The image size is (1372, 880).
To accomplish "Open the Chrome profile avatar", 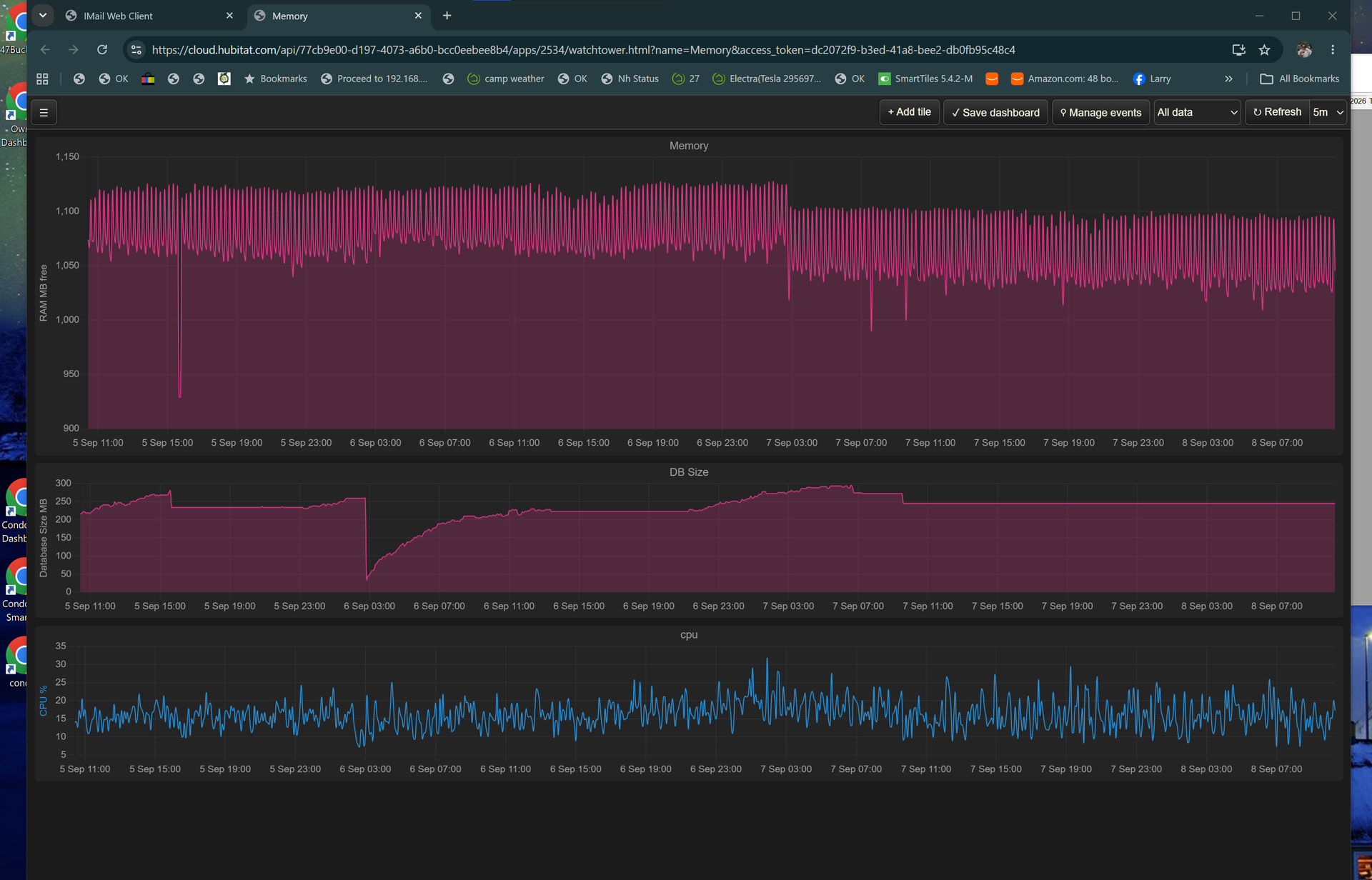I will click(x=1304, y=49).
